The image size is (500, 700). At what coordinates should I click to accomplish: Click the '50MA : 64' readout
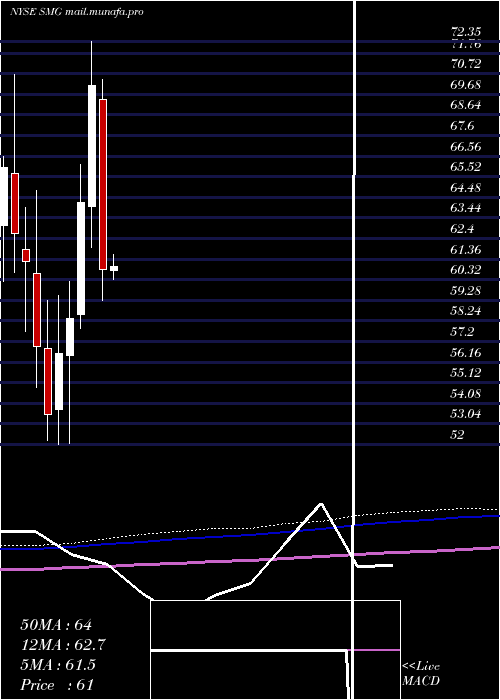click(x=56, y=625)
